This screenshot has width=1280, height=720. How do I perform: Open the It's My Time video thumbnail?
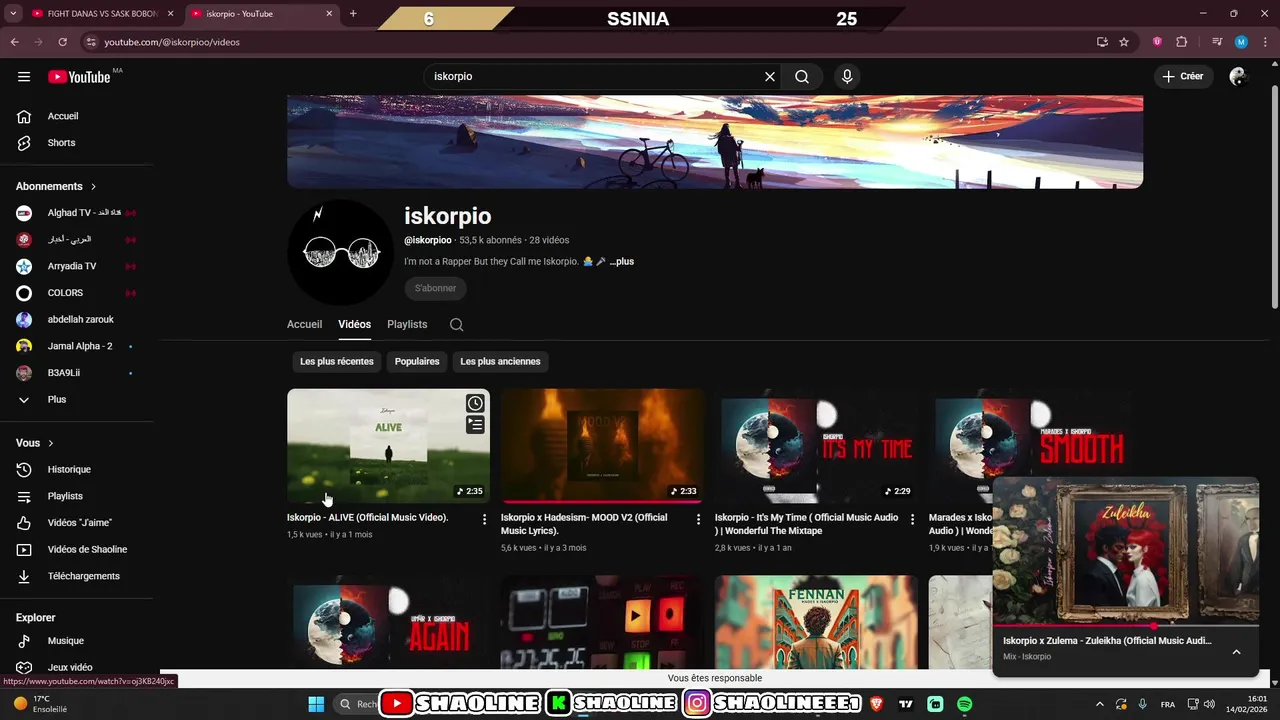tap(816, 446)
